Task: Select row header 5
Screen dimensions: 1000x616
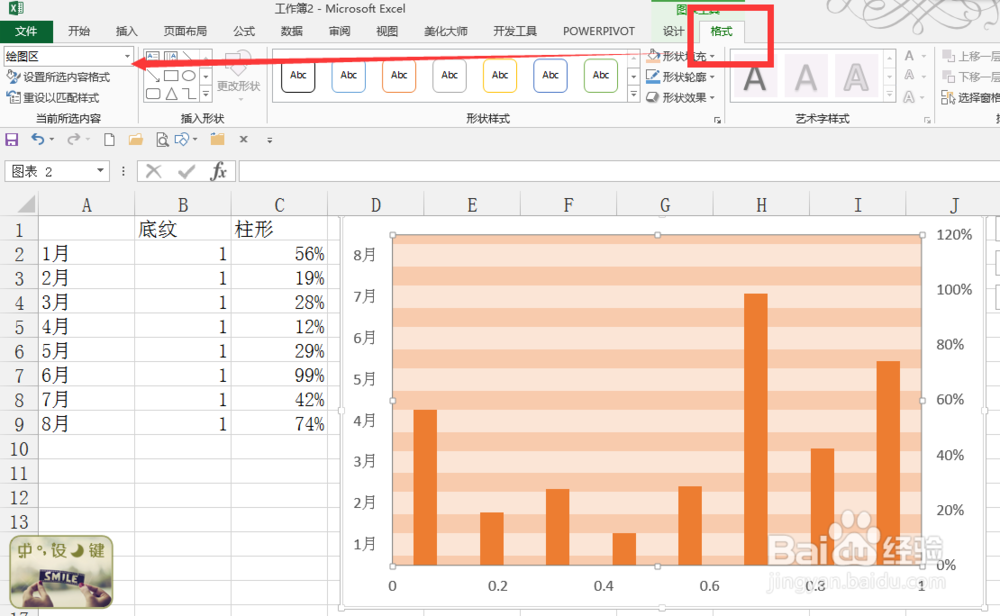Action: click(x=19, y=326)
